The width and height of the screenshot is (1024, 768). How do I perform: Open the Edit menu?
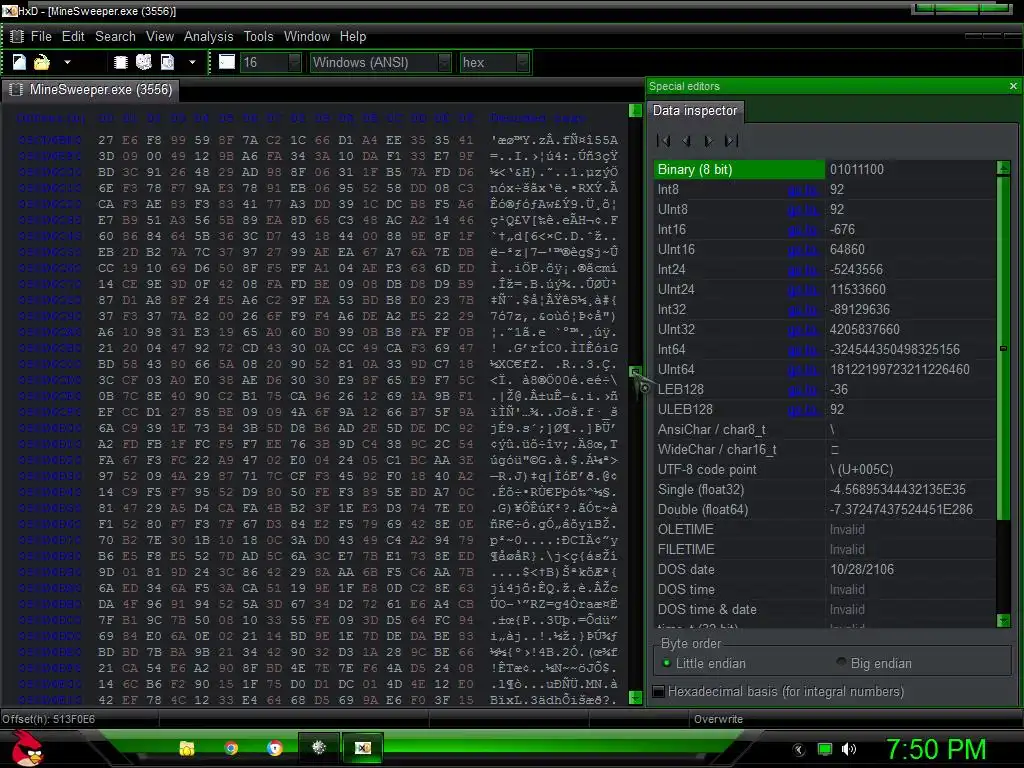pos(73,37)
